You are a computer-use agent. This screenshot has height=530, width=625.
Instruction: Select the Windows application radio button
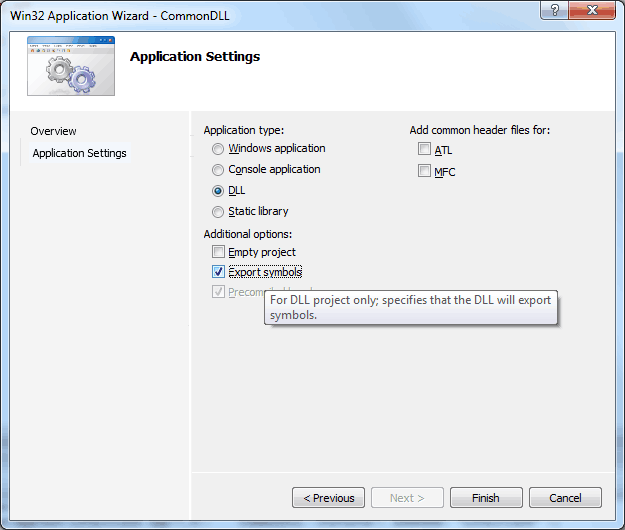coord(218,149)
